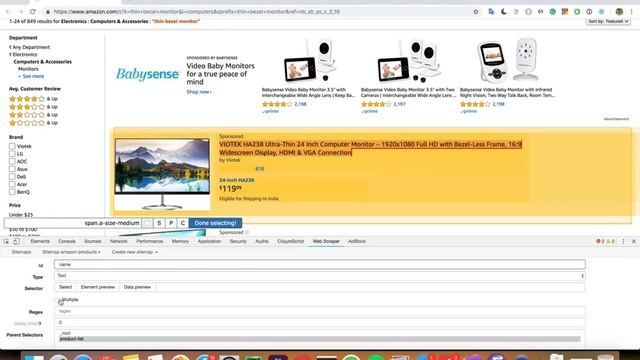
Task: Click the Data preview button
Action: pos(137,287)
